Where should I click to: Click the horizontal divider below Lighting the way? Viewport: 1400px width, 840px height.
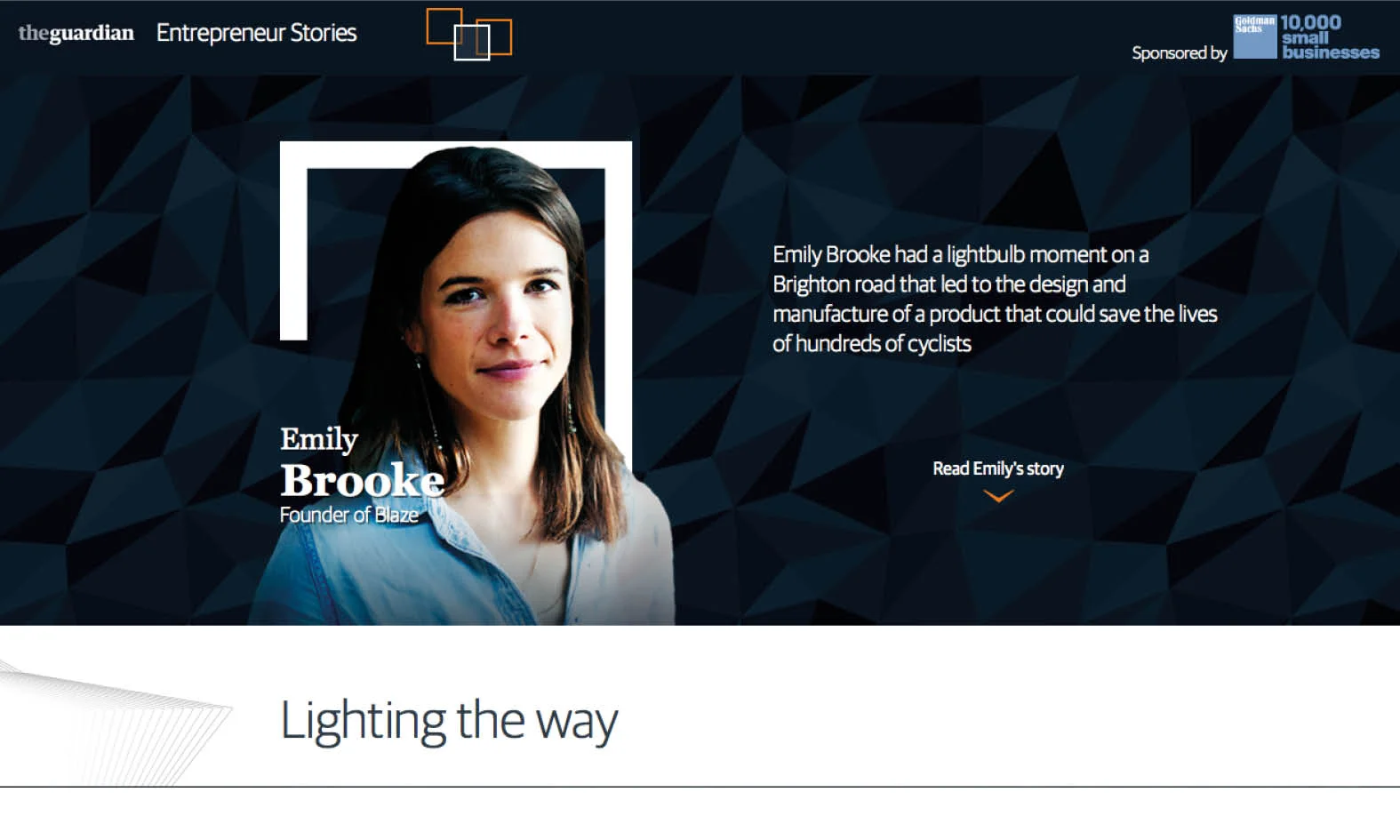700,787
